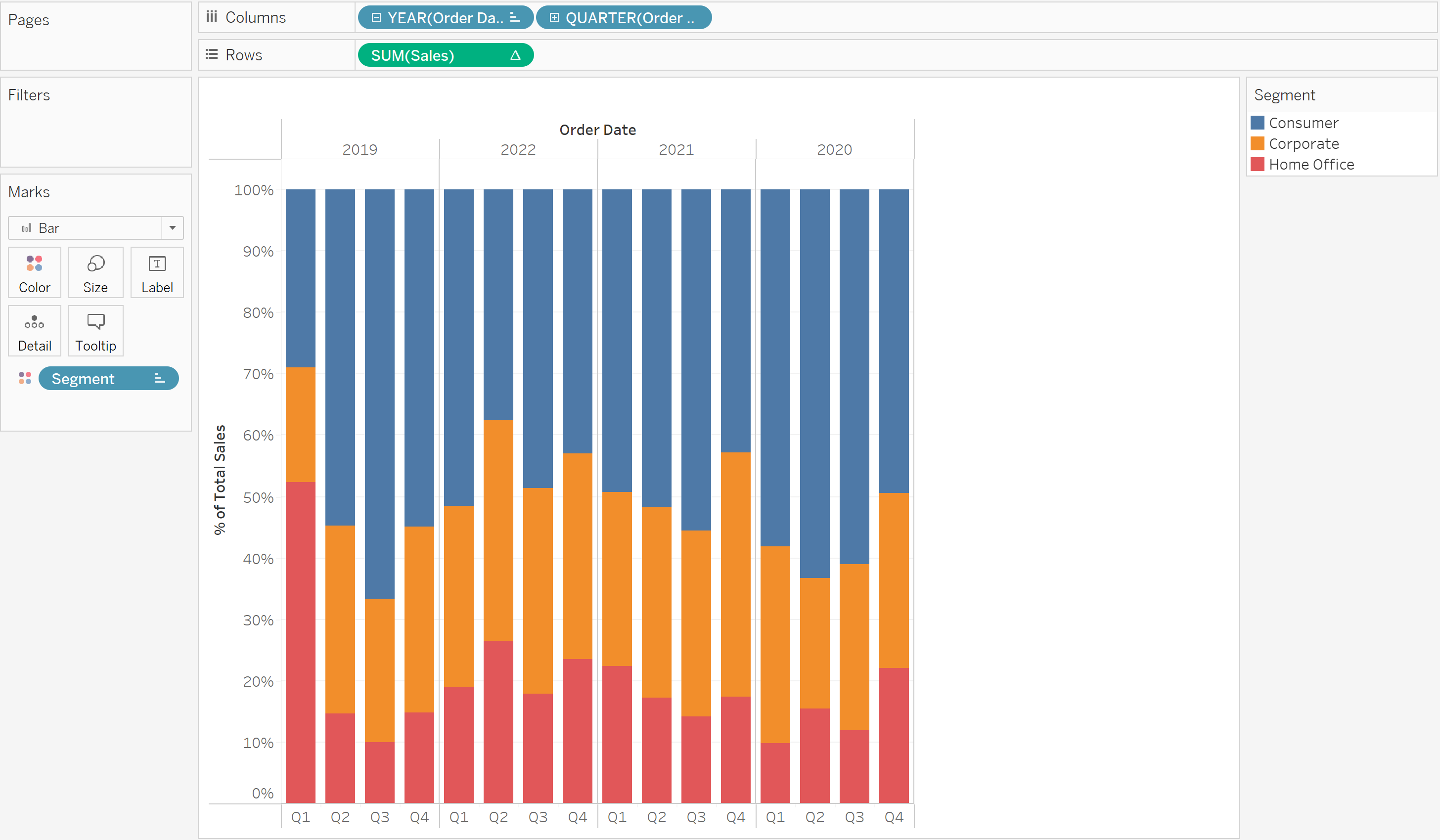The image size is (1440, 840).
Task: Click the Tooltip marks card icon
Action: tap(95, 322)
